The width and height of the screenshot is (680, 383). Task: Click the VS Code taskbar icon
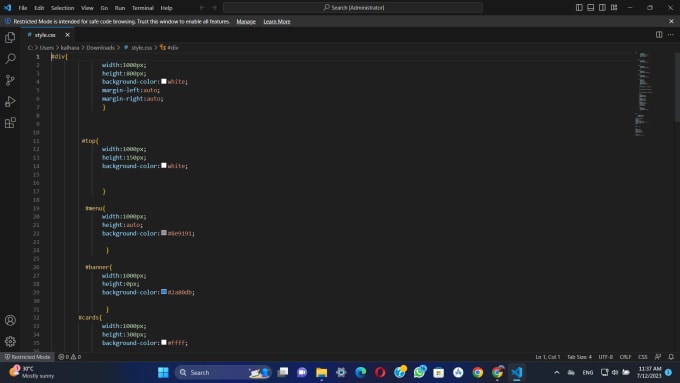click(x=517, y=372)
